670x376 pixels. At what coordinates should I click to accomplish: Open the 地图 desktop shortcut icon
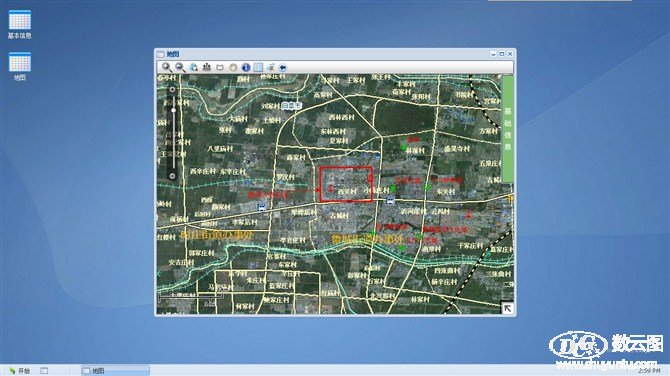[20, 66]
